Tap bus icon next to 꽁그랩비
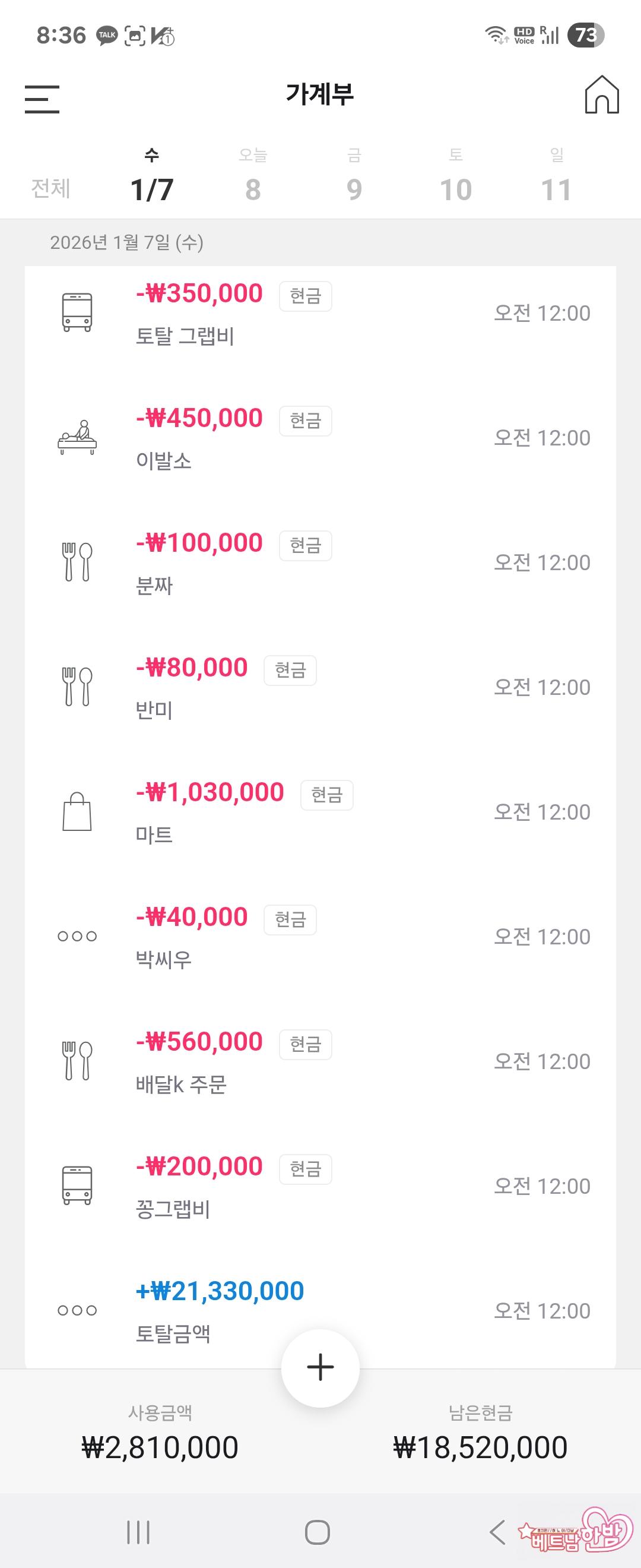 point(77,1185)
